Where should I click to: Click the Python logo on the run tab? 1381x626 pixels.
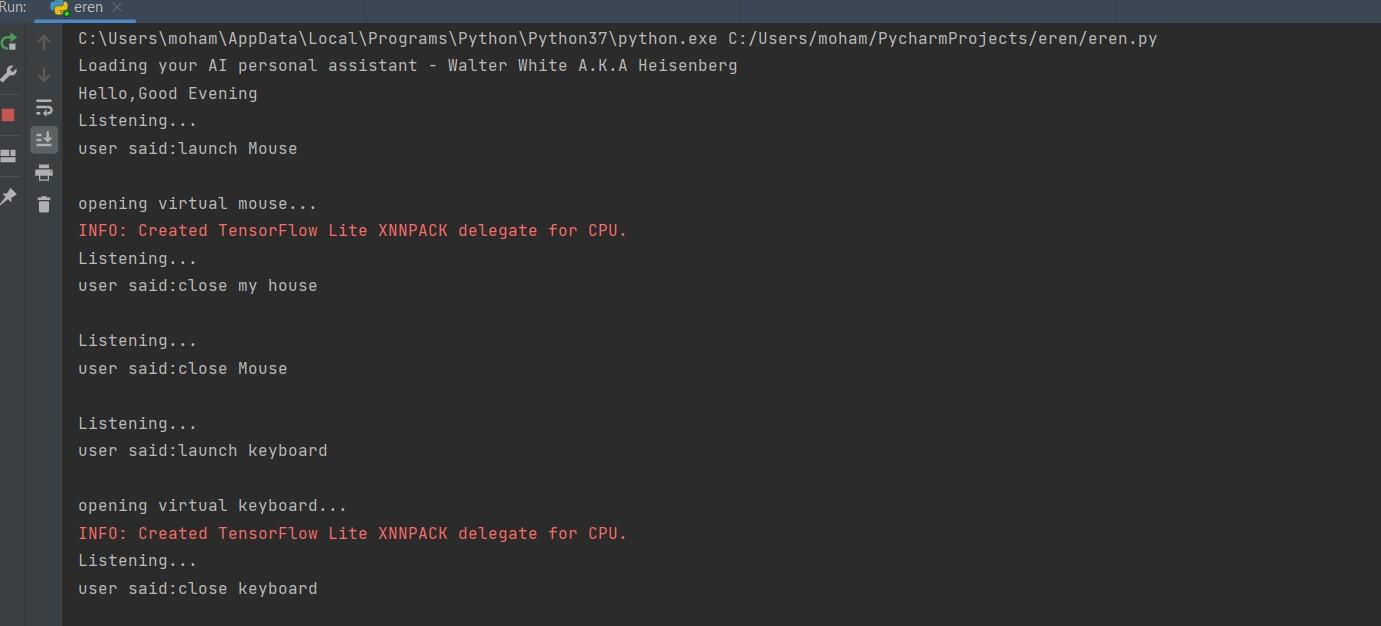[x=56, y=8]
